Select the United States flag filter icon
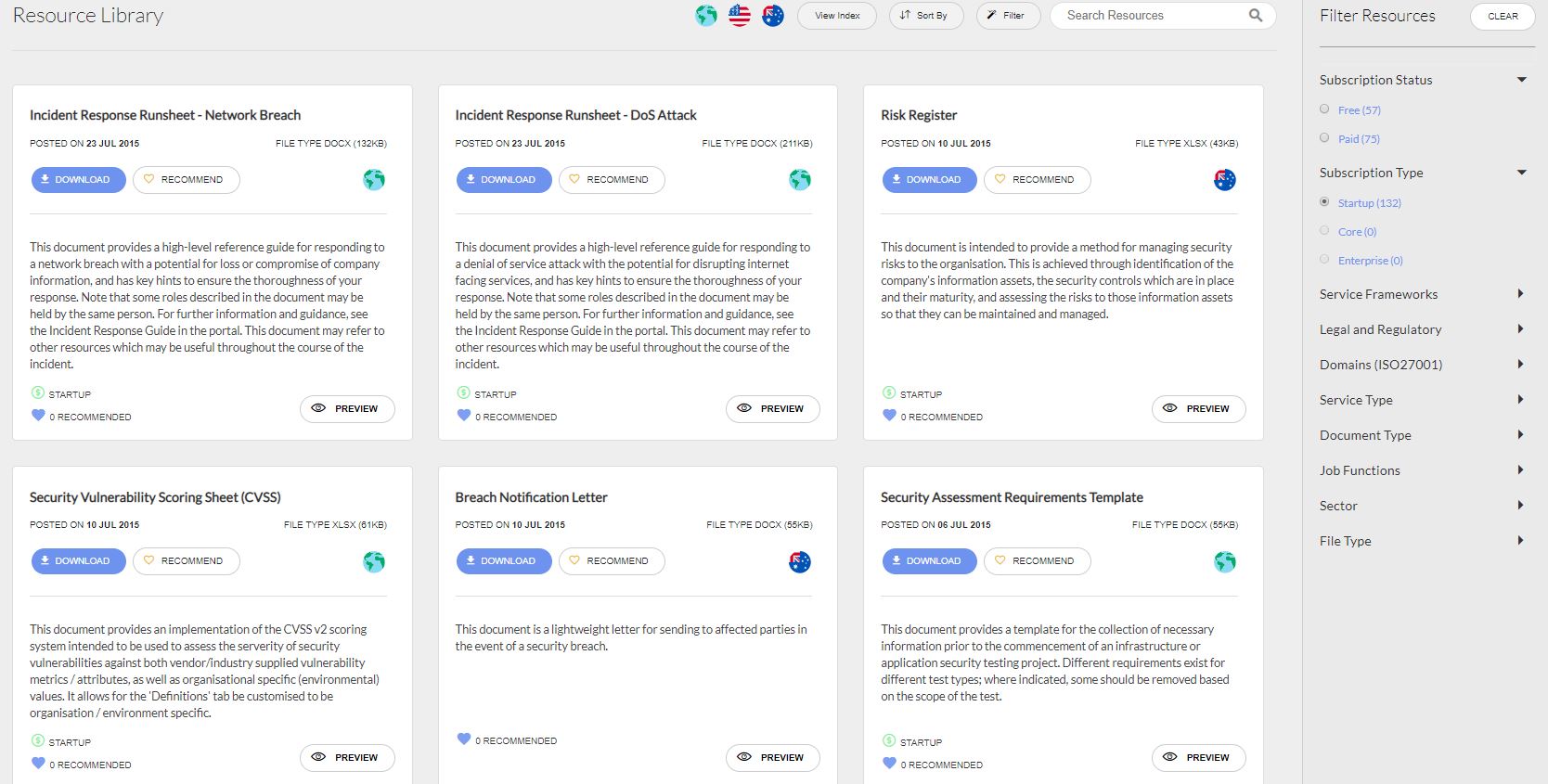The height and width of the screenshot is (784, 1548). 740,16
